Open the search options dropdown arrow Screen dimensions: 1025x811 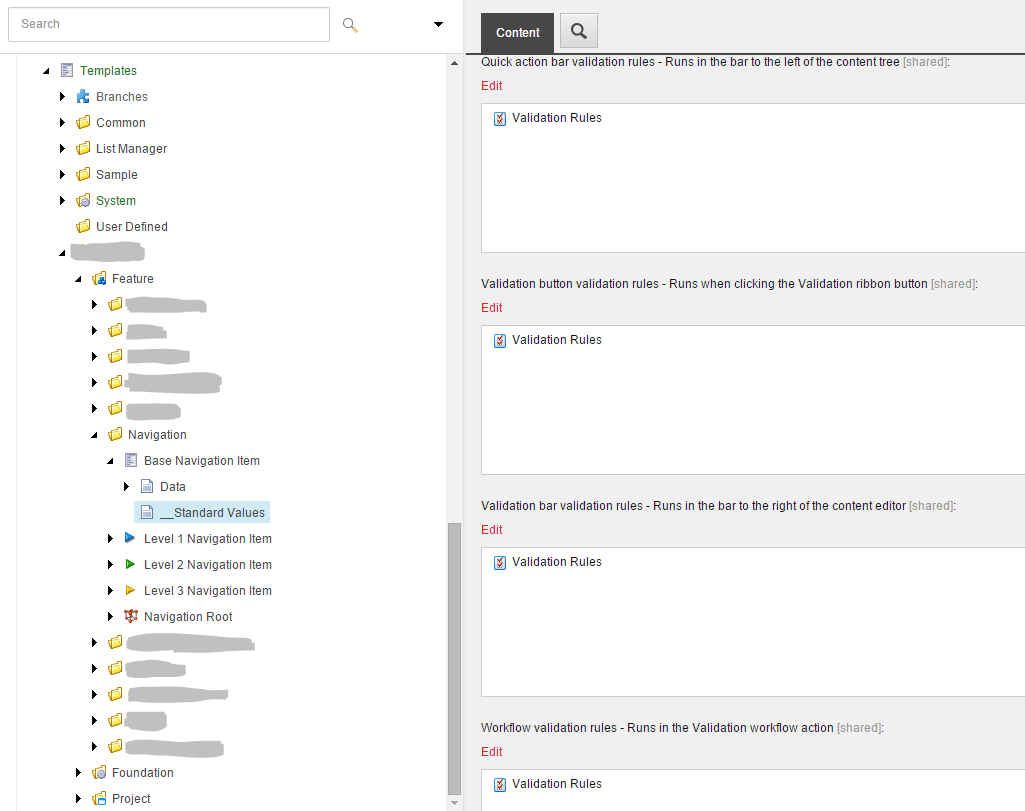[x=438, y=24]
